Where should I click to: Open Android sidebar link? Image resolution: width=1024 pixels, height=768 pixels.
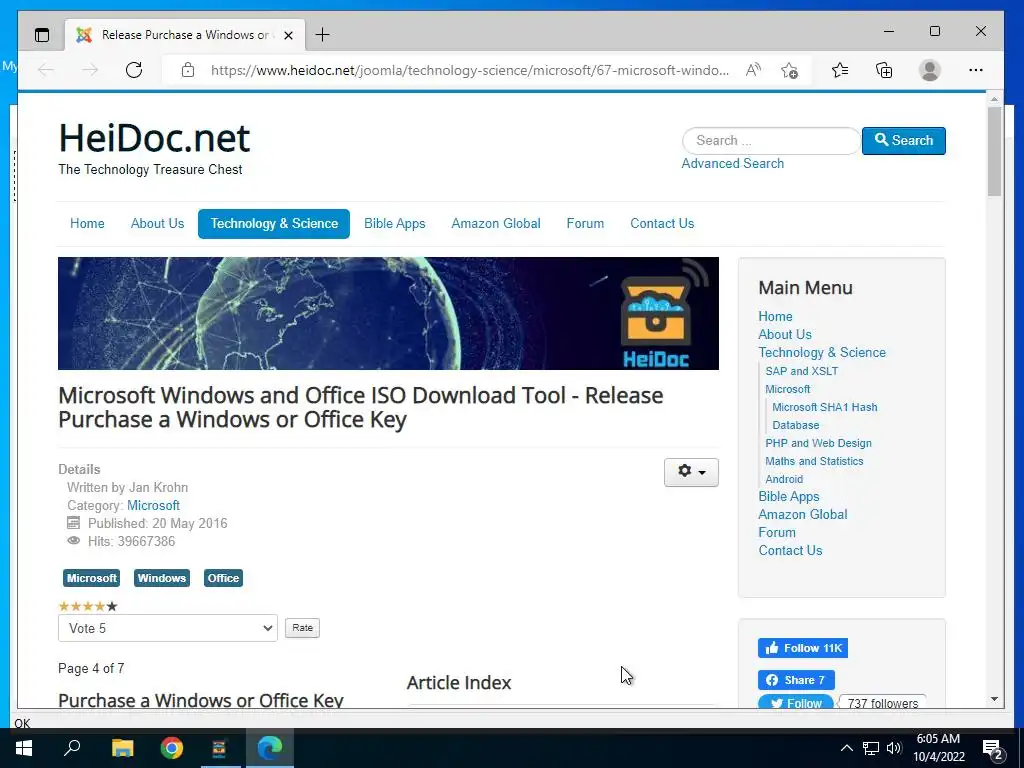pyautogui.click(x=784, y=479)
